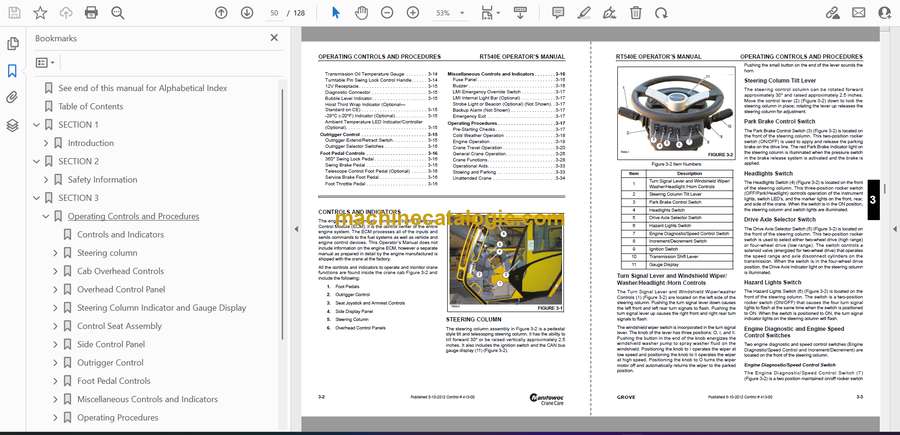Expand the Operating Procedures bookmark
900x435 pixels.
(55, 417)
